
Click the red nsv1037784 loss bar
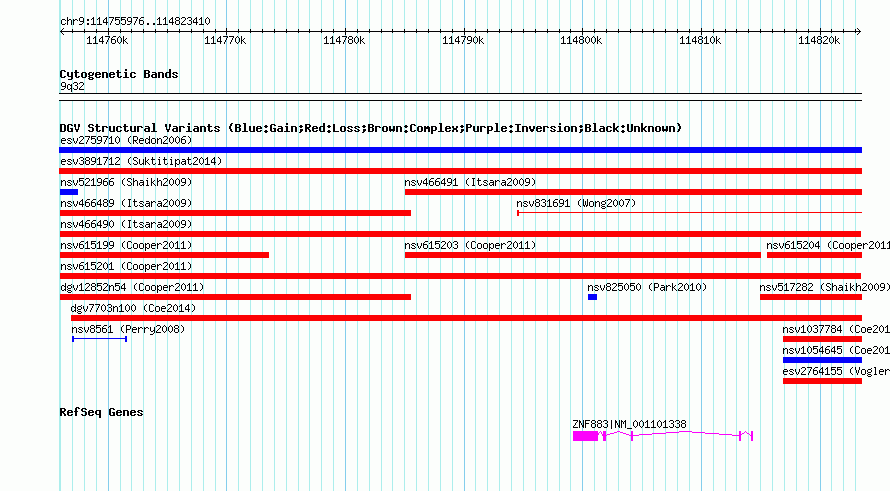pyautogui.click(x=822, y=339)
